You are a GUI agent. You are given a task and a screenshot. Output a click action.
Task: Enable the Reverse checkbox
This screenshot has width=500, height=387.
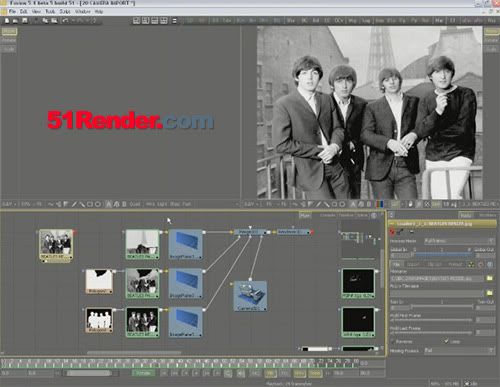[x=393, y=341]
